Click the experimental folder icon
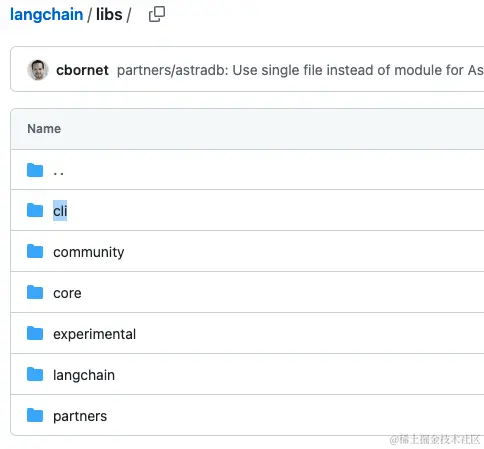This screenshot has width=484, height=449. coord(35,333)
